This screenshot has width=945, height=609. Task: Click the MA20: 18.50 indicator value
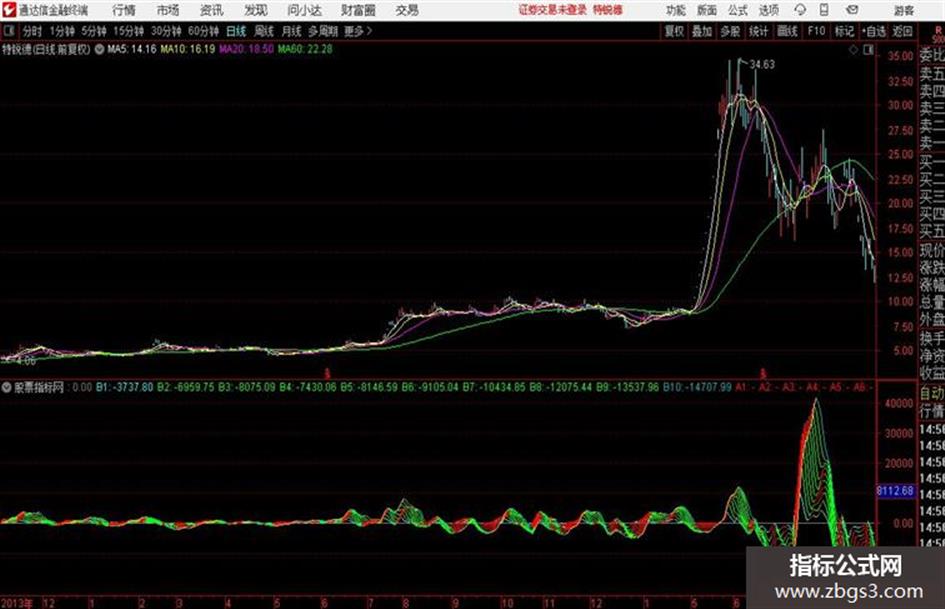[246, 49]
